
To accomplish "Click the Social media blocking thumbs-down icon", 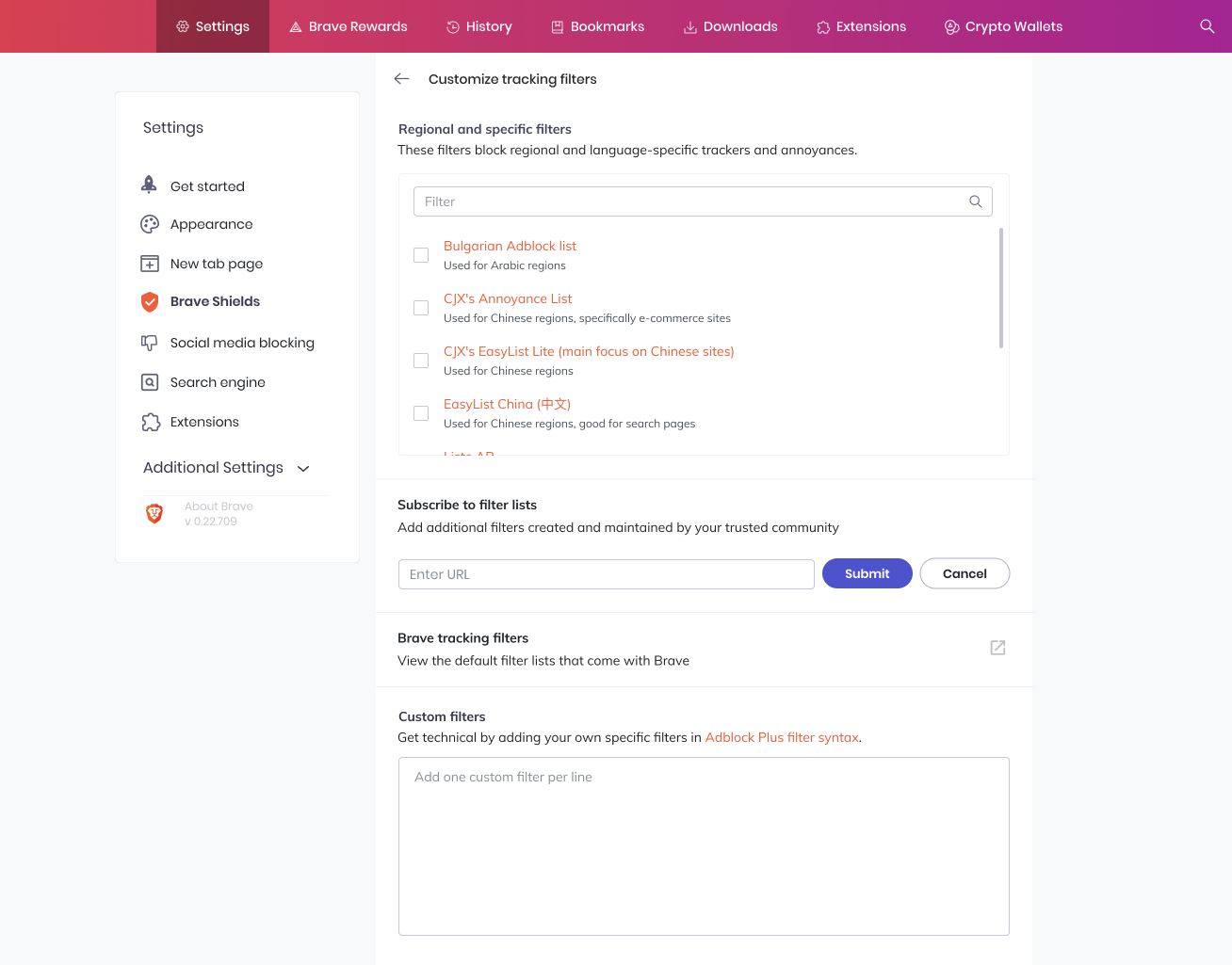I will point(150,343).
